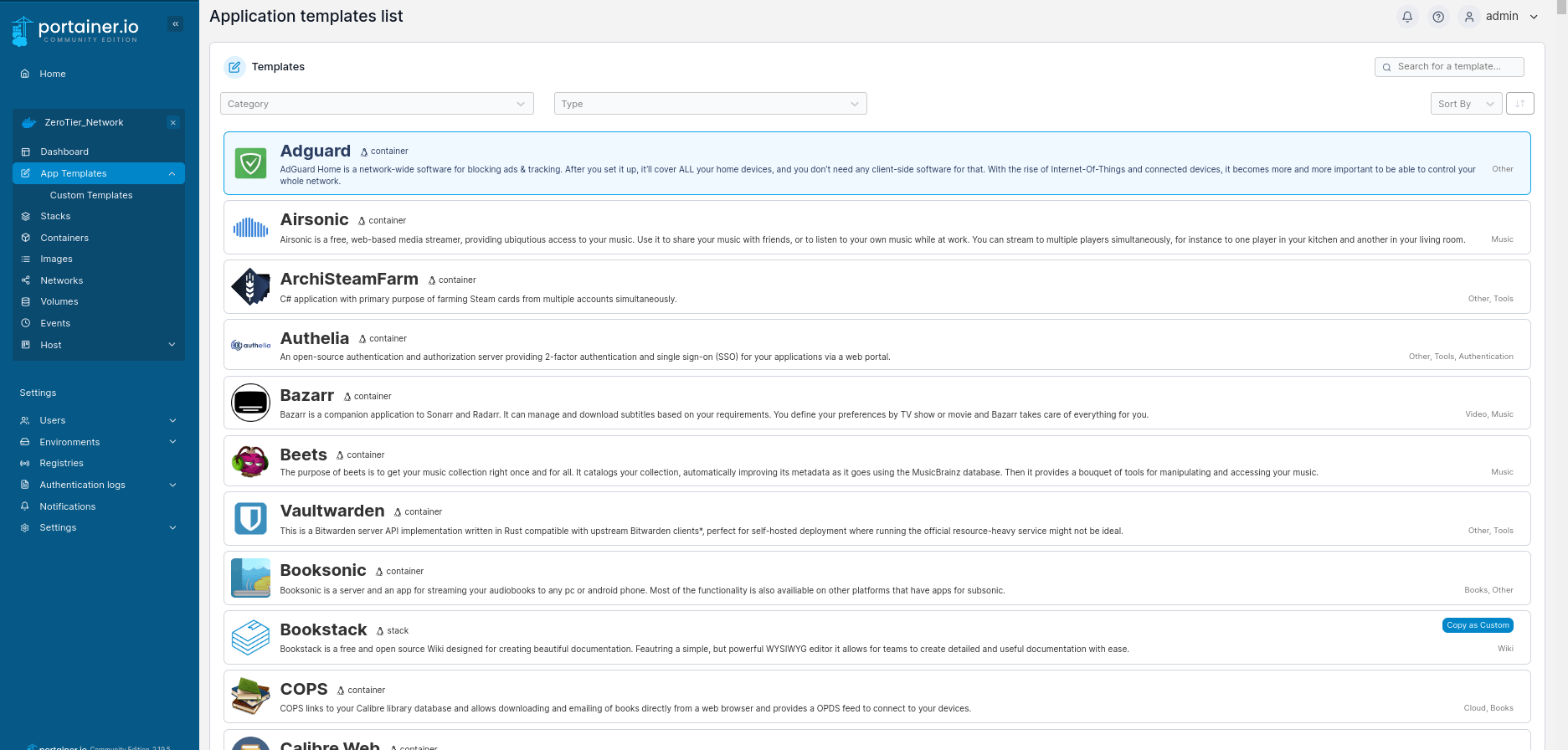Expand the Settings submenu chevron
Image resolution: width=1568 pixels, height=750 pixels.
(172, 527)
